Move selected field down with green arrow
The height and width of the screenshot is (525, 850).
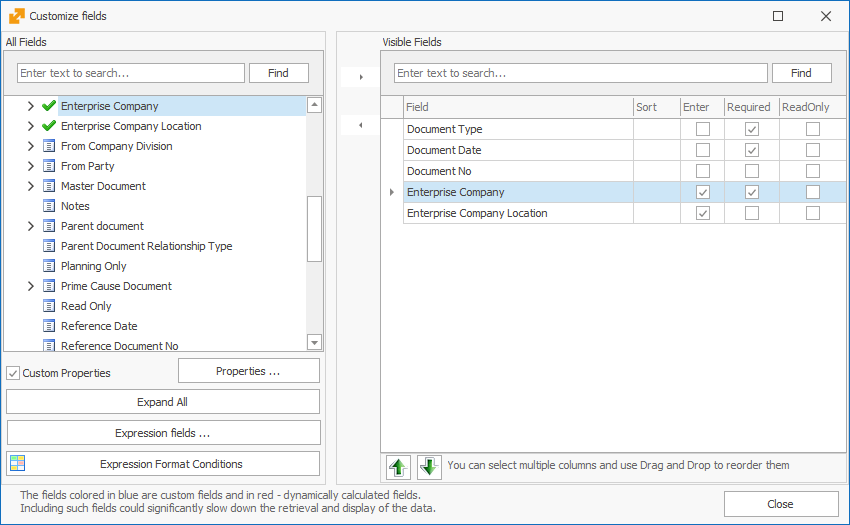[x=429, y=467]
